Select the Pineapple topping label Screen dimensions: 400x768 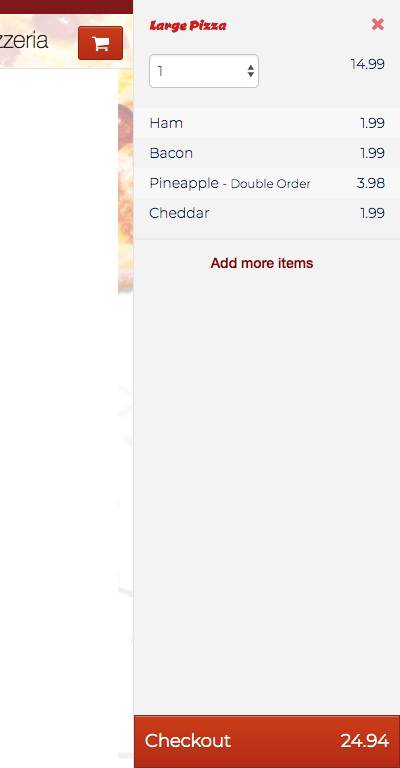pyautogui.click(x=184, y=183)
